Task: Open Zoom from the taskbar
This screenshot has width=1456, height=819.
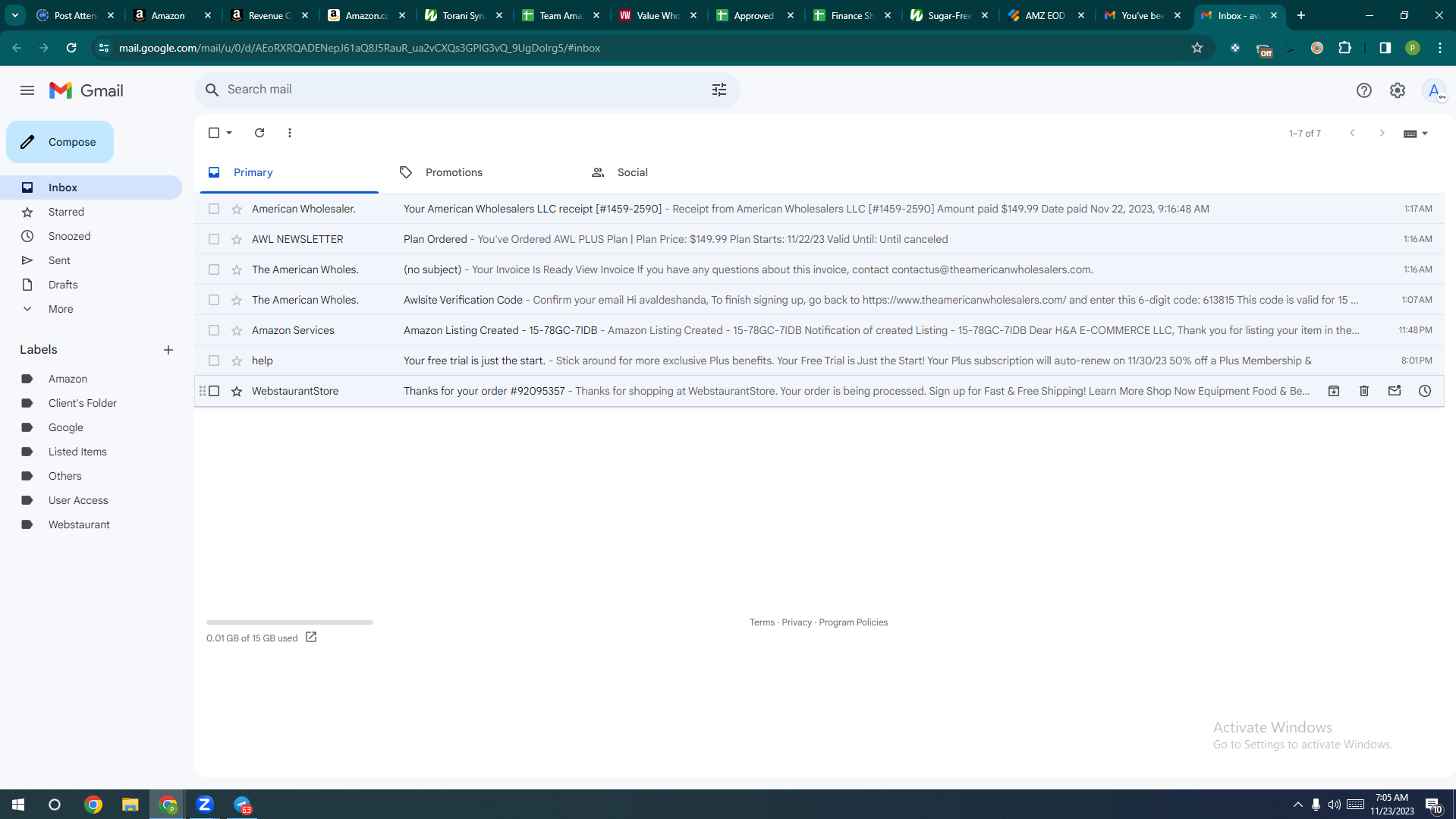Action: pos(205,805)
